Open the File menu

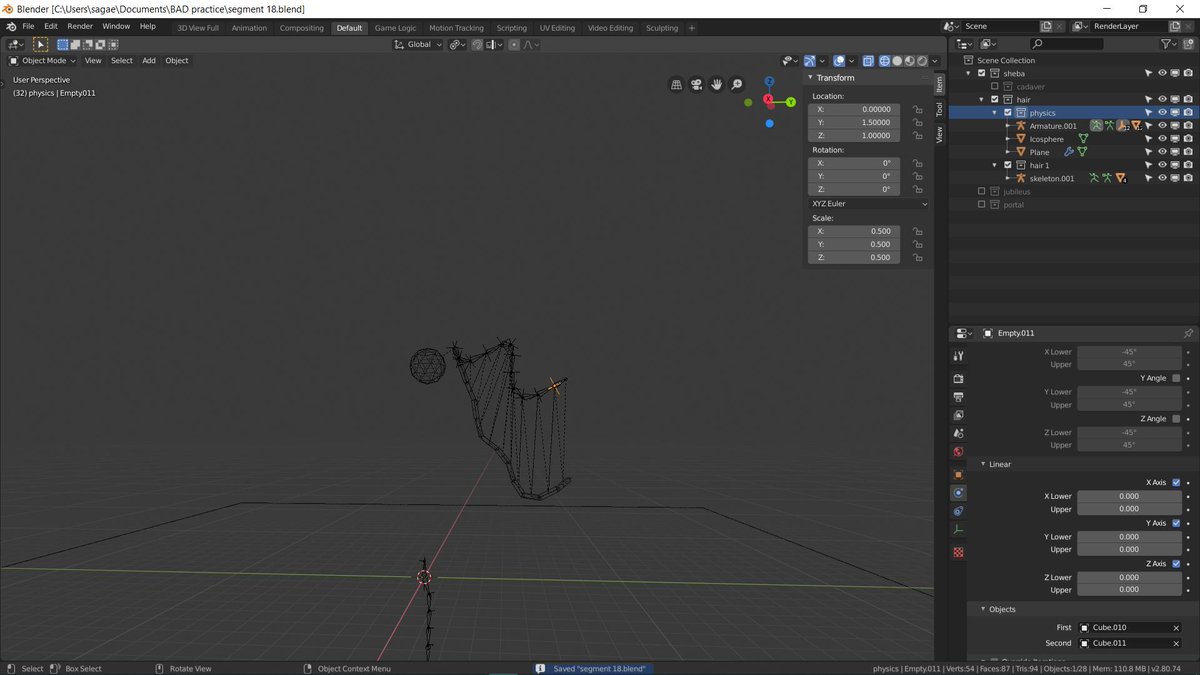click(x=27, y=26)
